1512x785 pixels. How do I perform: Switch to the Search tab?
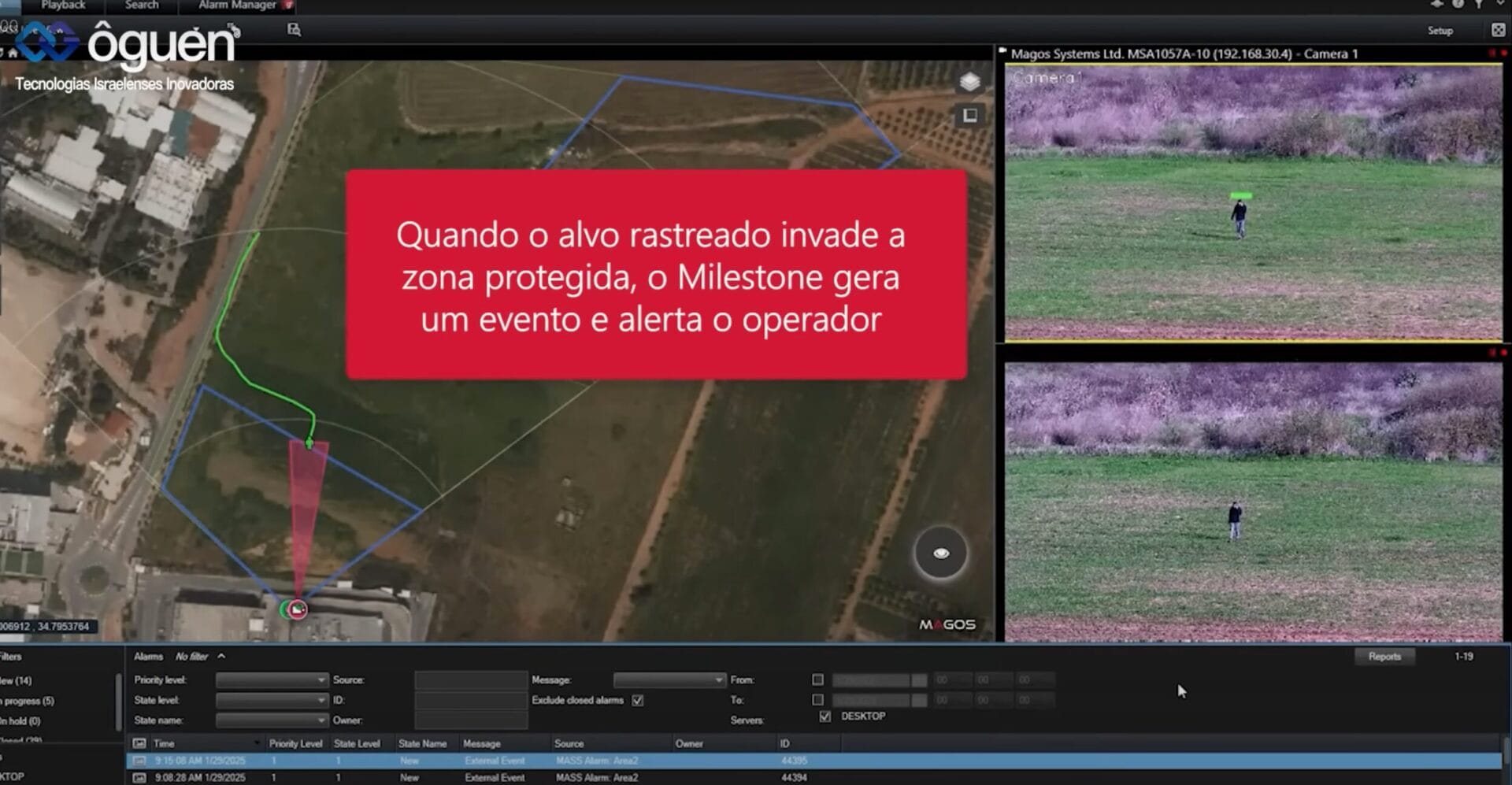[x=142, y=6]
